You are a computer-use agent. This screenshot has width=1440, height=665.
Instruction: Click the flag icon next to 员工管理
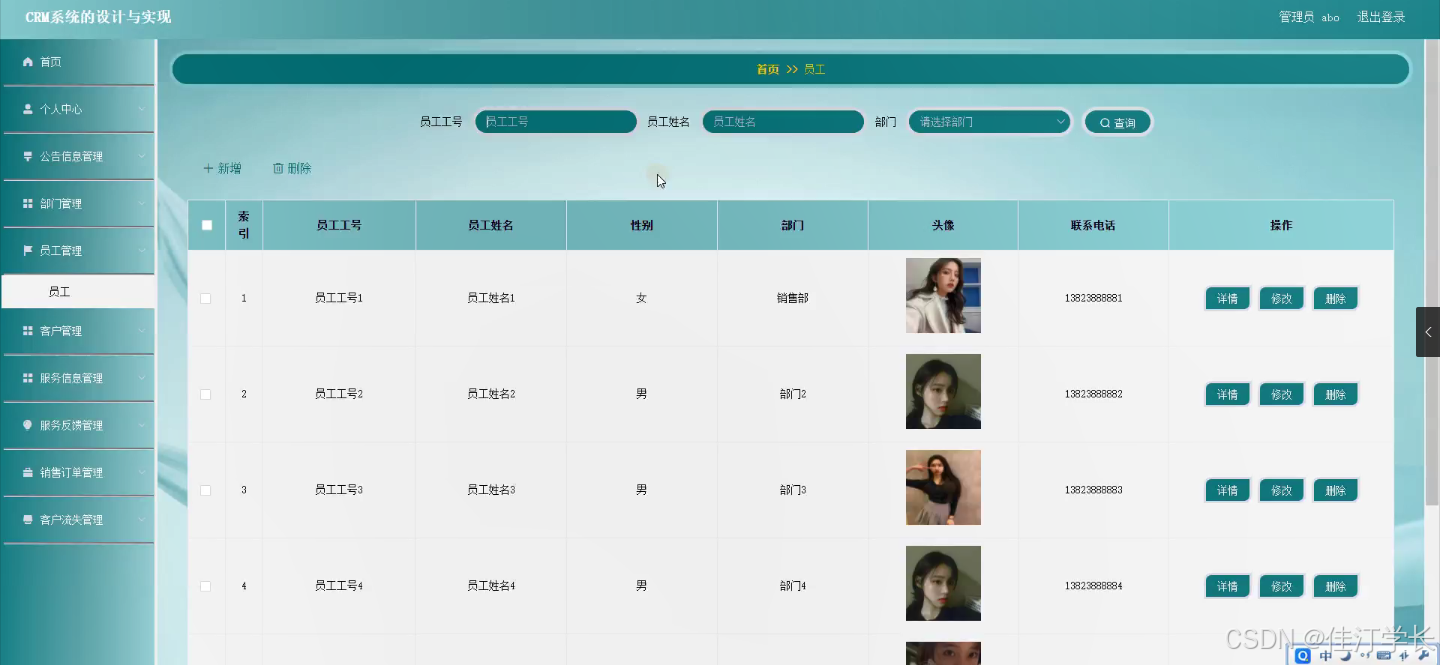click(x=29, y=250)
